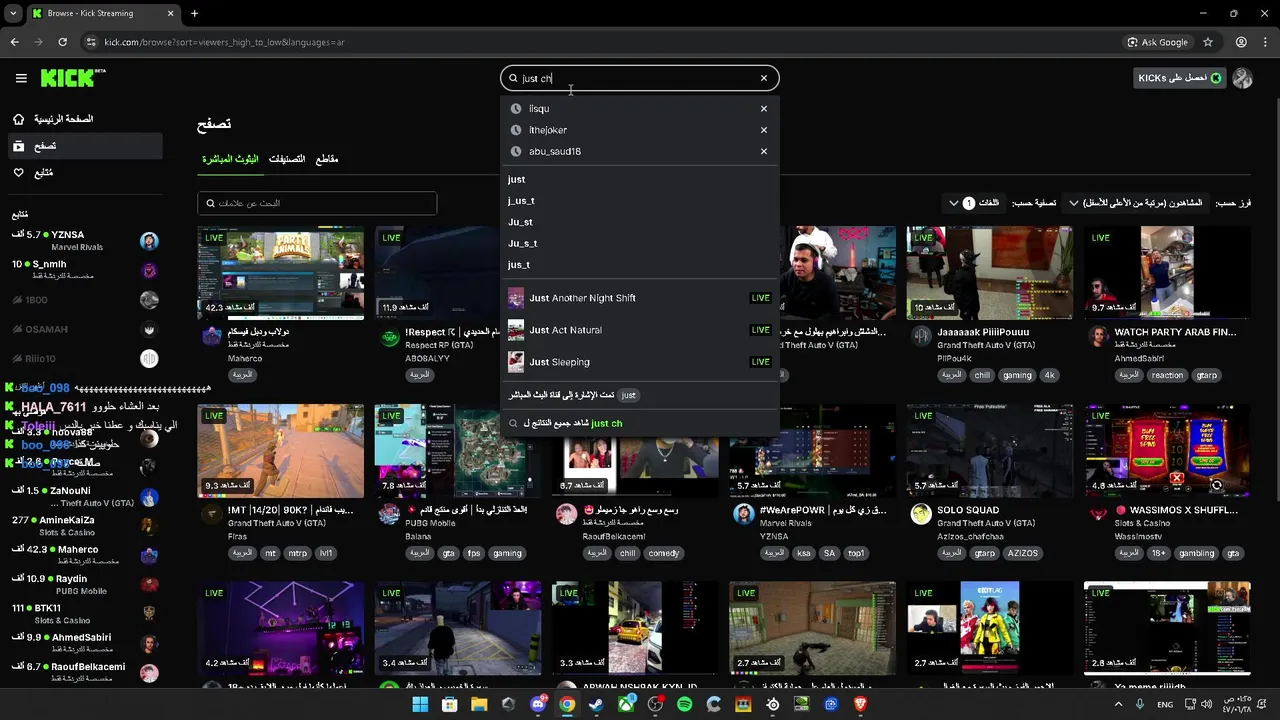
Task: Remove iisqu from recent searches
Action: [764, 108]
